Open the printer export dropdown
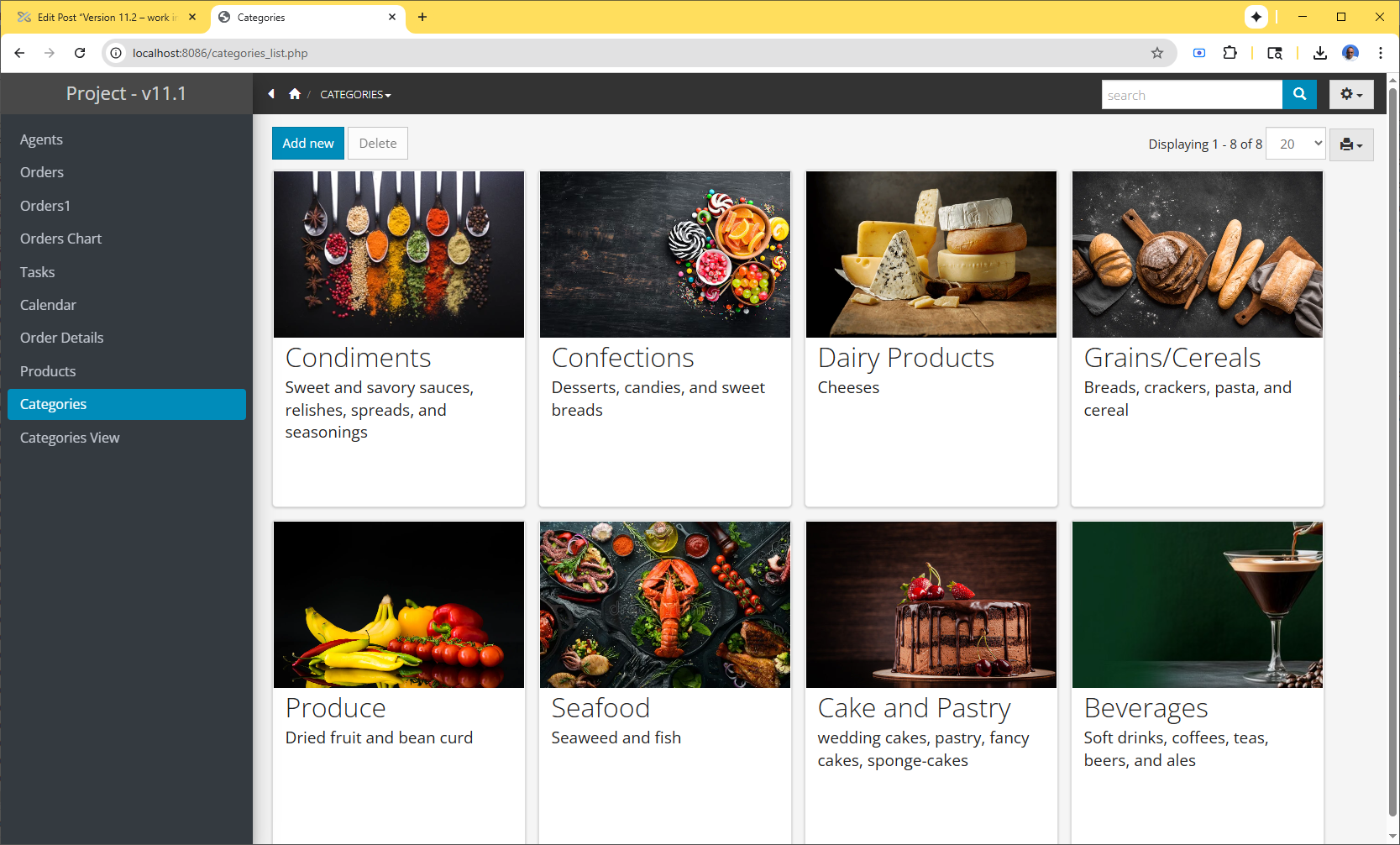Screen dimensions: 1400x845 1350,144
